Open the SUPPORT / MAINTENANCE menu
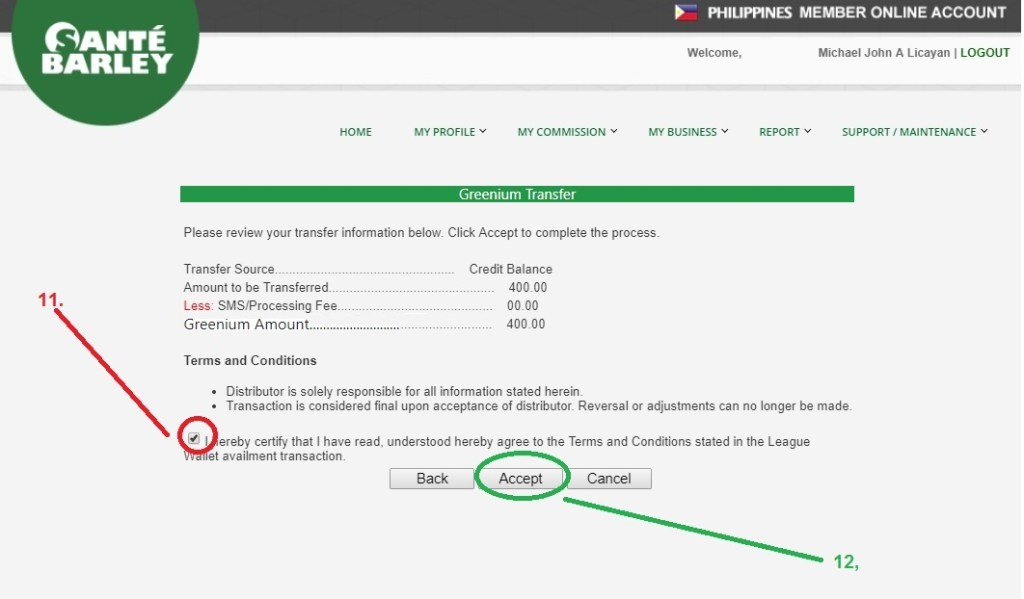1024x599 pixels. click(908, 132)
